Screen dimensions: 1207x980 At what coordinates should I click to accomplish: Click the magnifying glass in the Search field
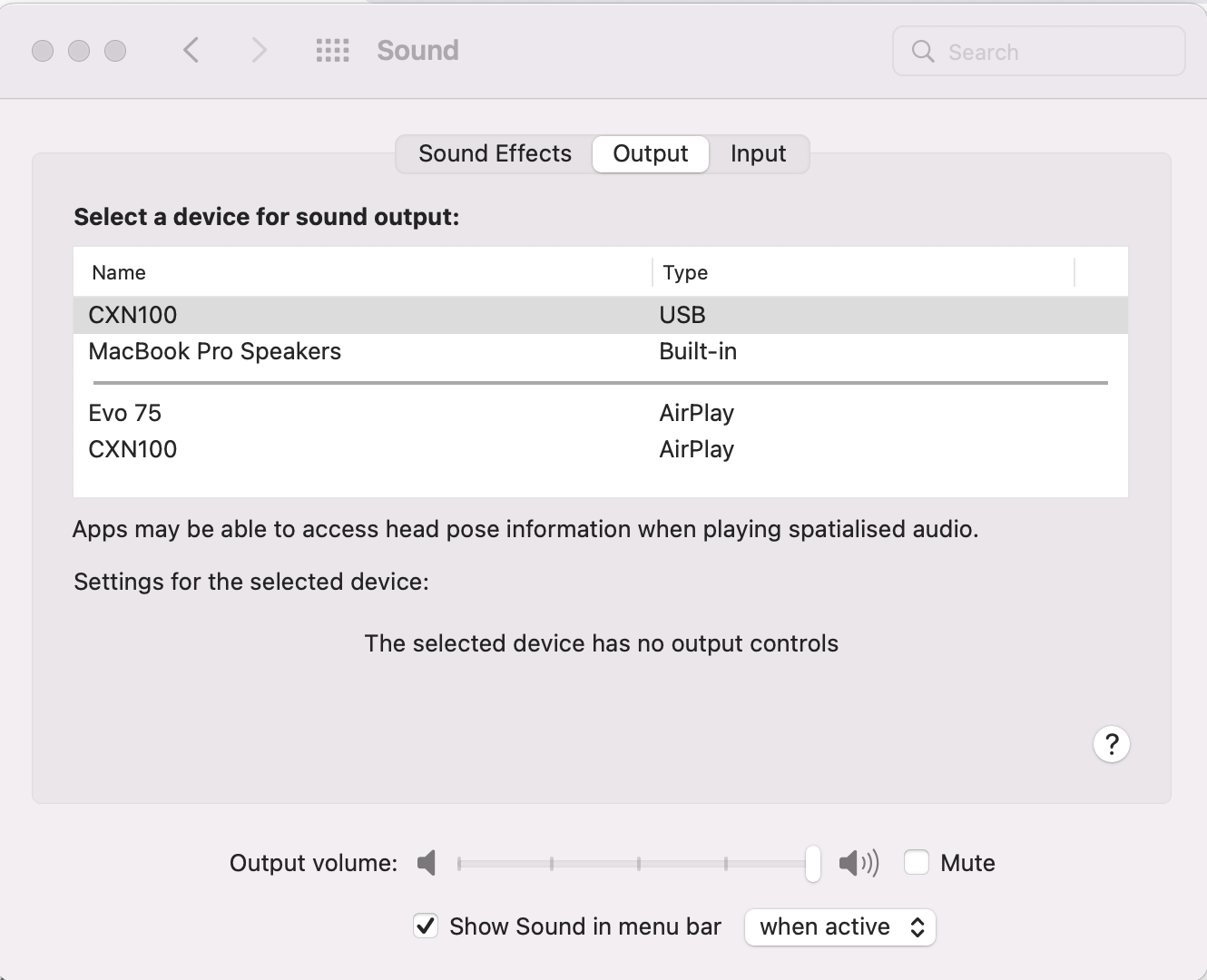922,52
